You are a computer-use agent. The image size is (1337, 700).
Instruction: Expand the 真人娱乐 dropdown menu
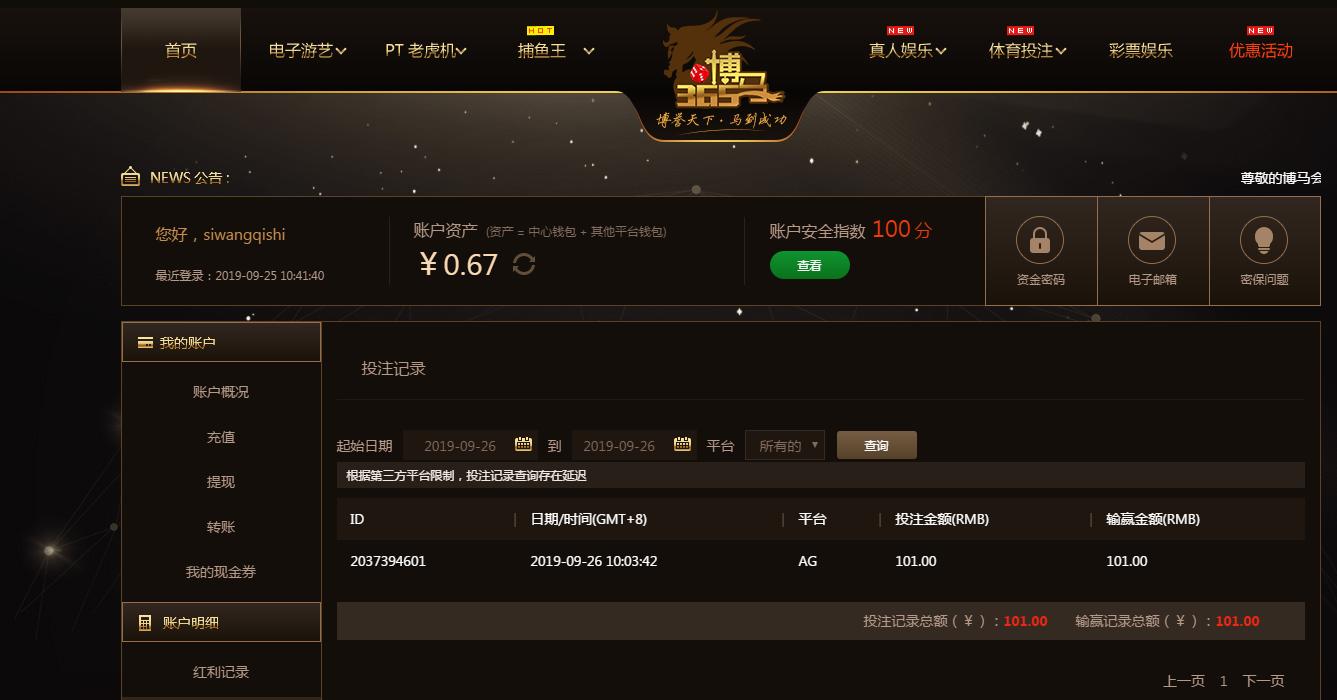(x=907, y=50)
